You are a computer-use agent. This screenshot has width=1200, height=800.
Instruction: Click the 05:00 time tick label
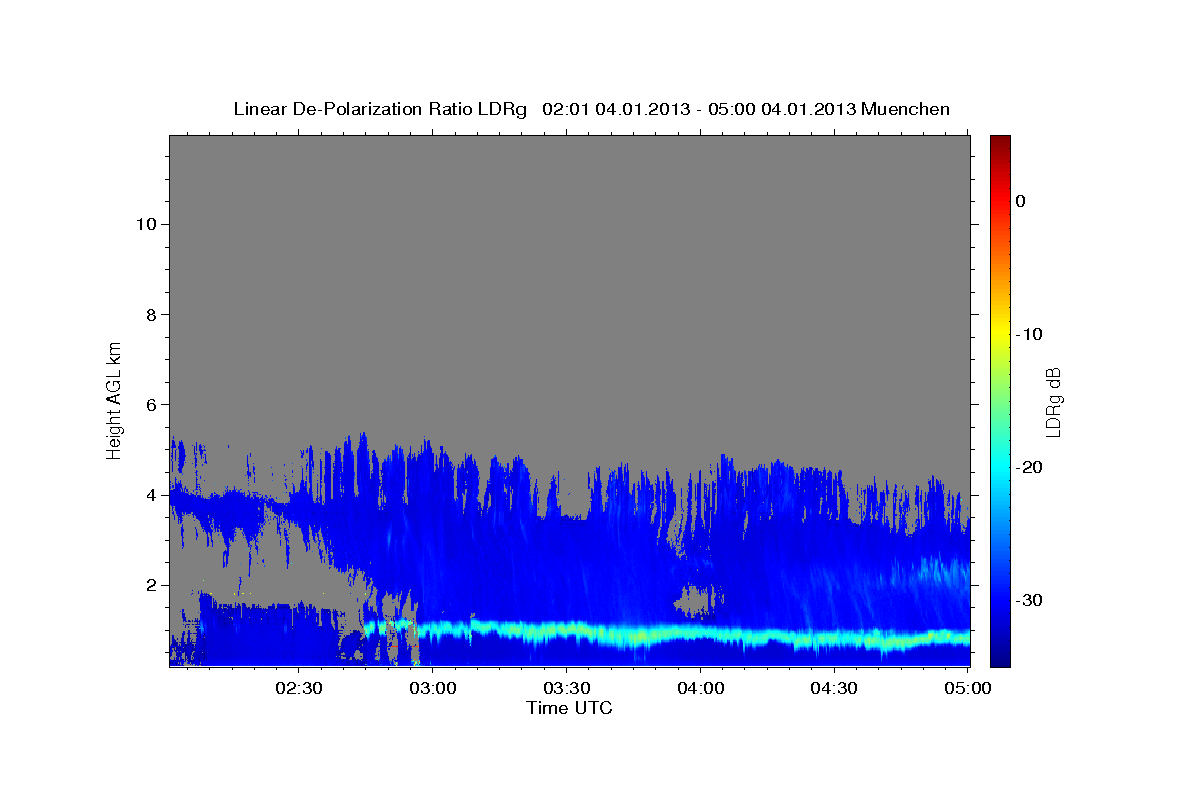967,689
